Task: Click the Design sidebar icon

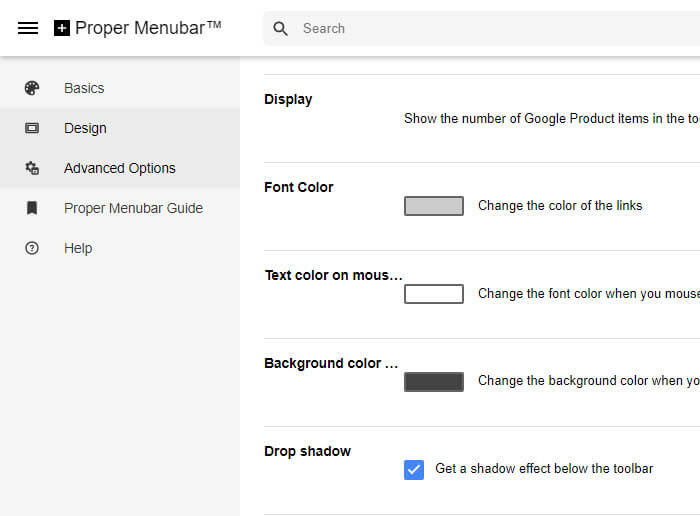Action: point(32,128)
